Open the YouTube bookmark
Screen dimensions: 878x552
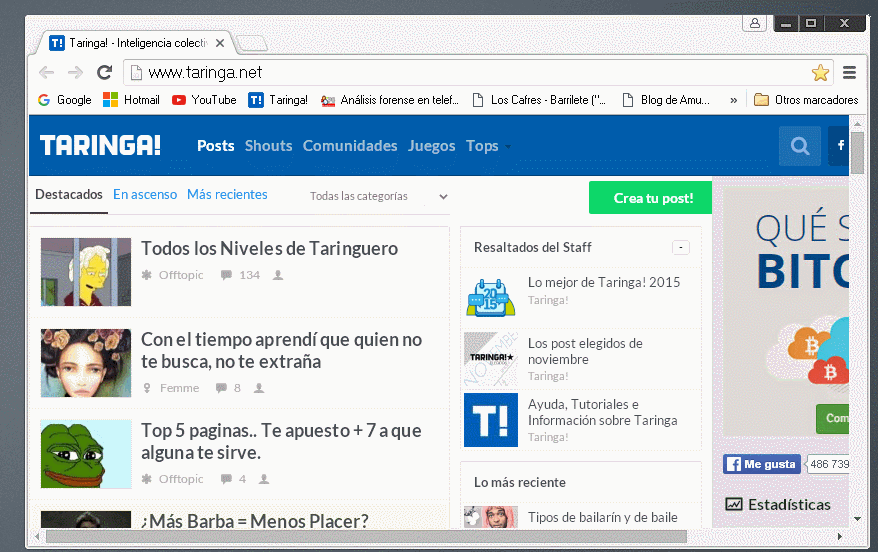pyautogui.click(x=204, y=100)
